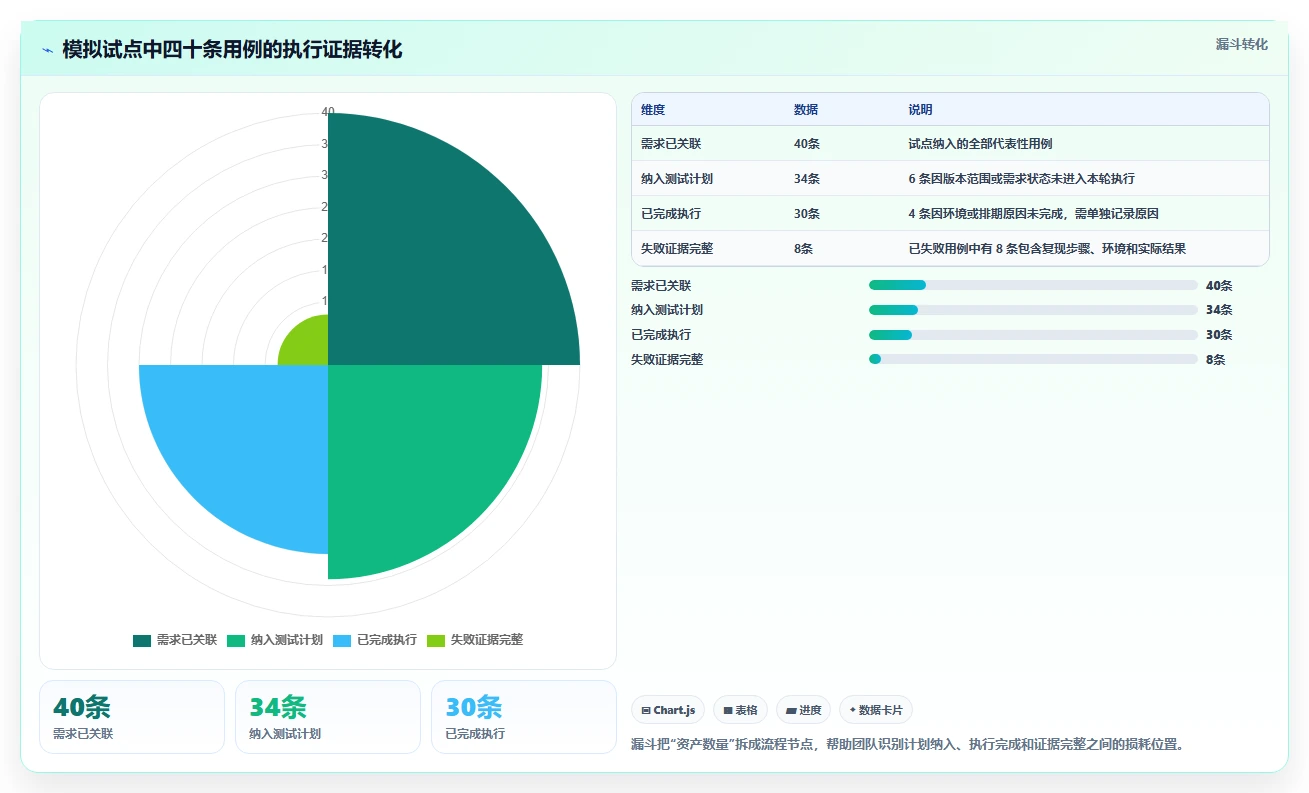Click the 纳入测试计划 progress bar
The height and width of the screenshot is (793, 1309).
[1033, 310]
